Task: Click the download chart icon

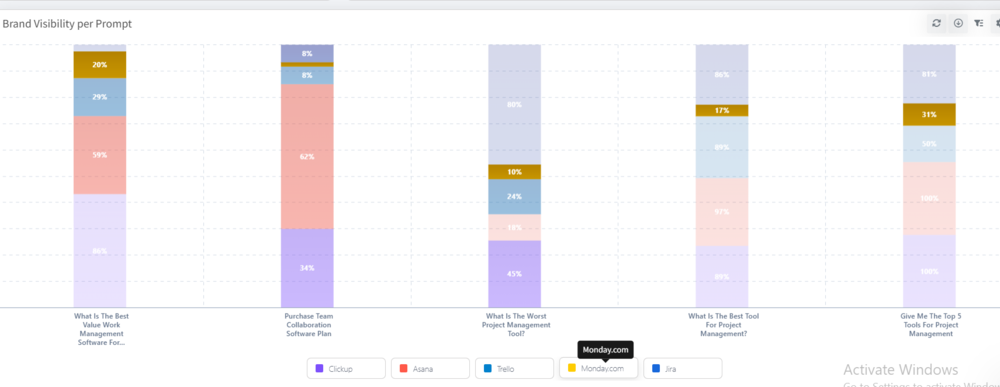Action: point(958,23)
